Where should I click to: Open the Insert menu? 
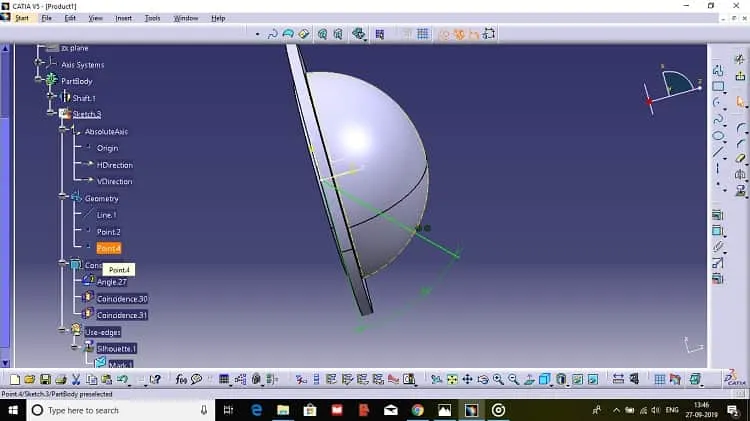[x=123, y=18]
